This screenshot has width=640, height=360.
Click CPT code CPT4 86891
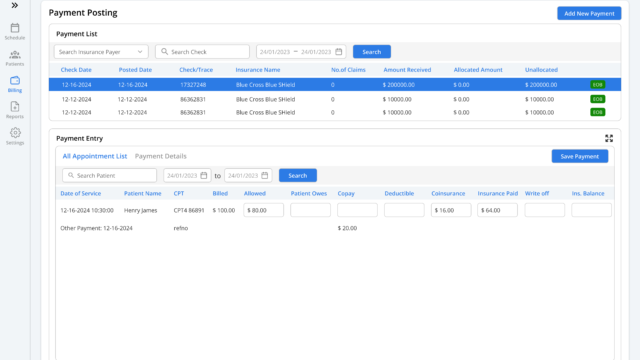[189, 210]
